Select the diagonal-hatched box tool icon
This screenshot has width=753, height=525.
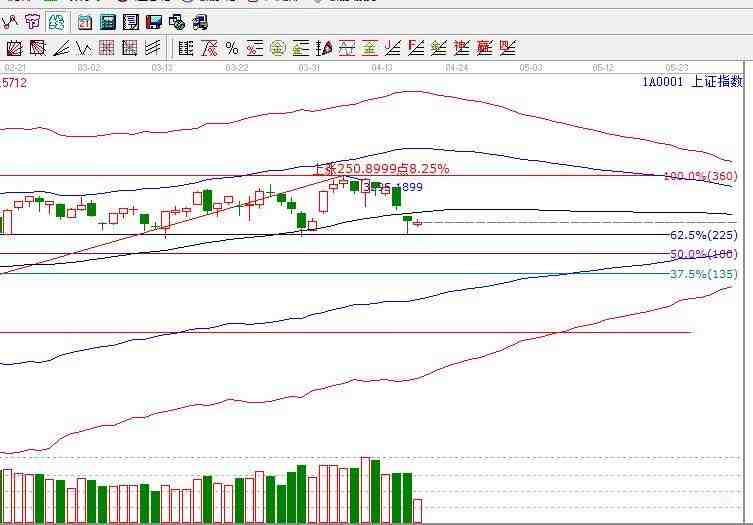[37, 48]
